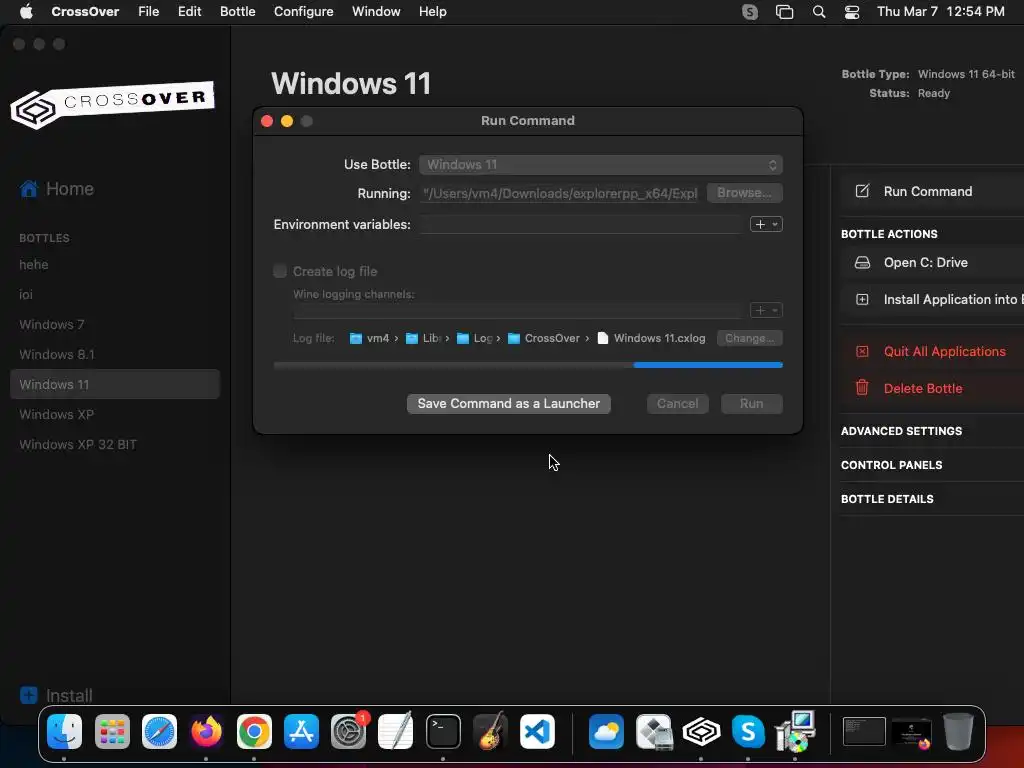This screenshot has height=768, width=1024.
Task: Click the Install Application plus-box icon
Action: [862, 300]
